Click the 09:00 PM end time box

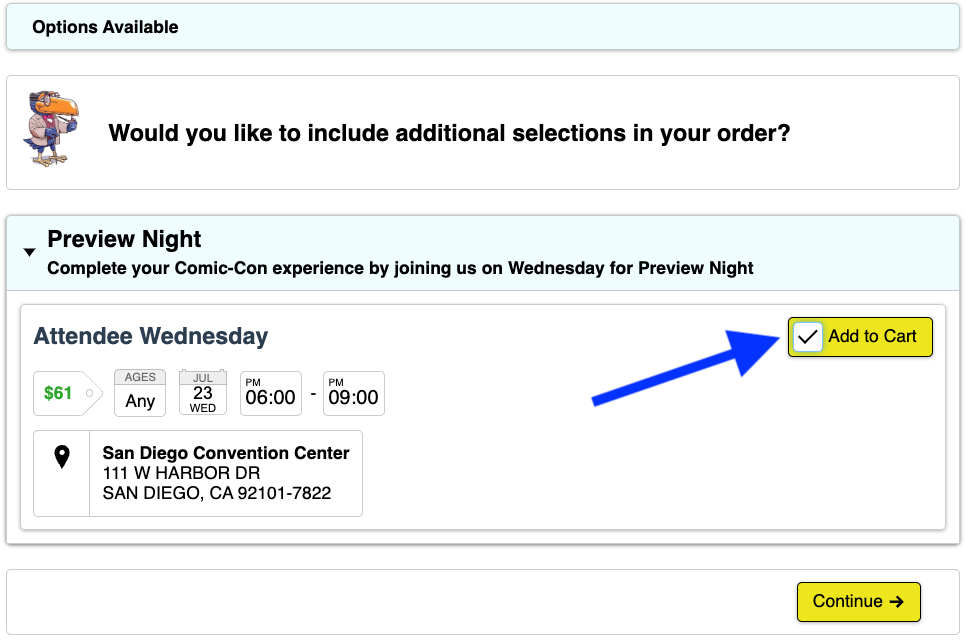tap(353, 394)
